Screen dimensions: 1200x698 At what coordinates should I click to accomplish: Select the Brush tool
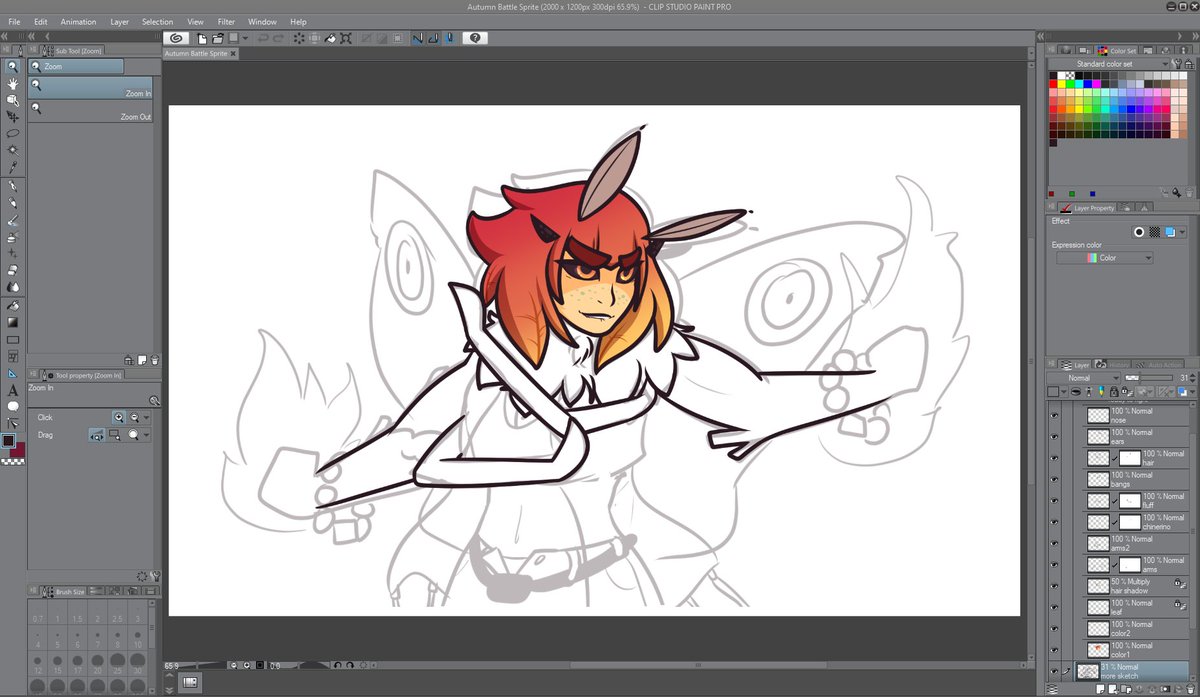pos(13,220)
